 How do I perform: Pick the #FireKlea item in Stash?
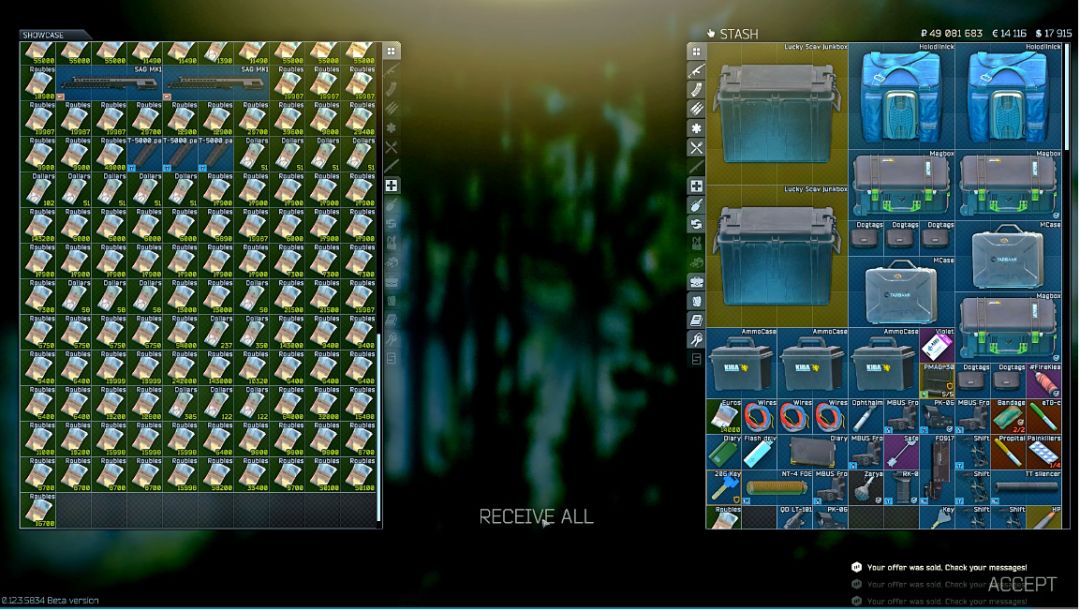click(x=1044, y=382)
